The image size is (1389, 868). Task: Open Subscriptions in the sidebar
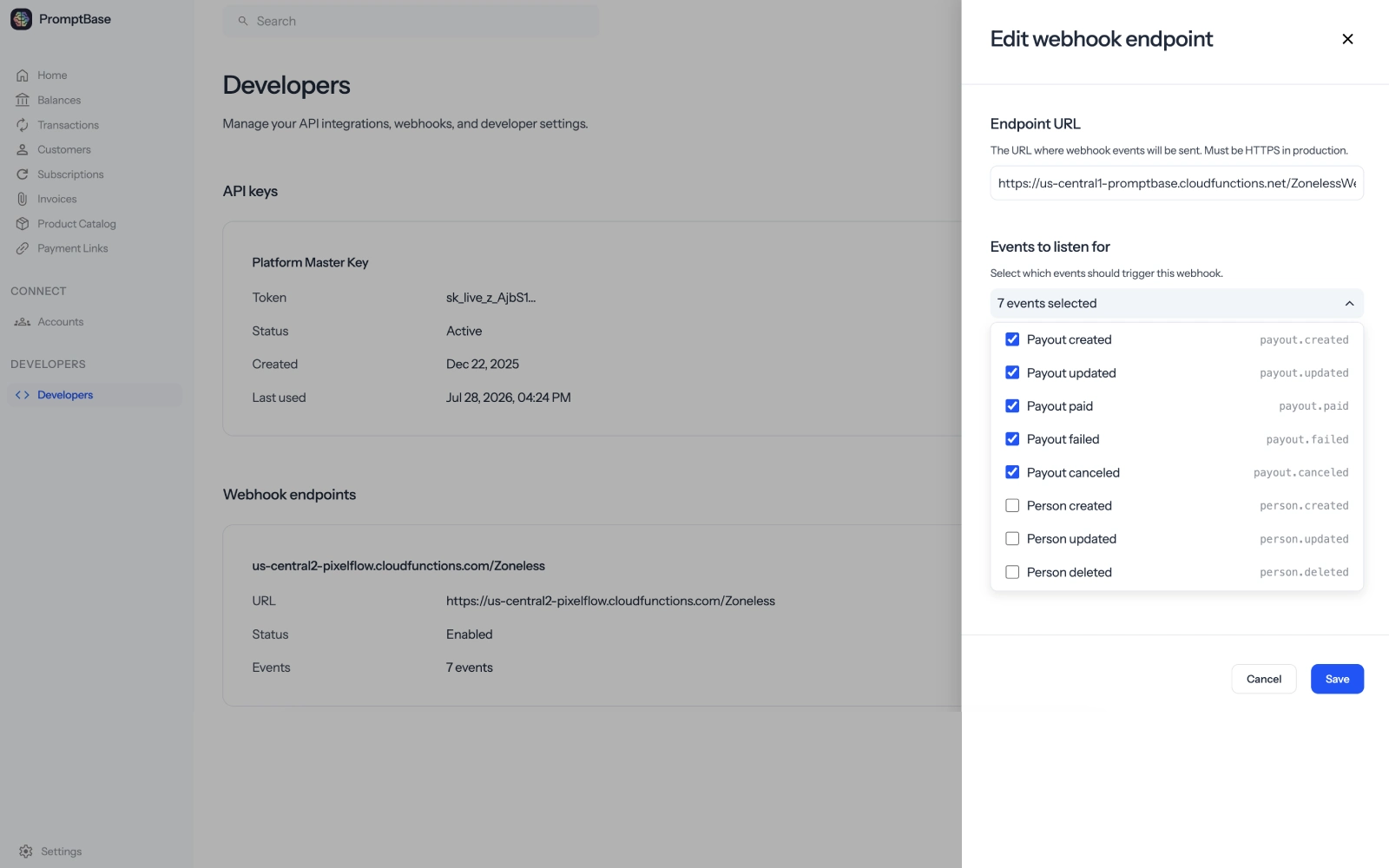70,174
